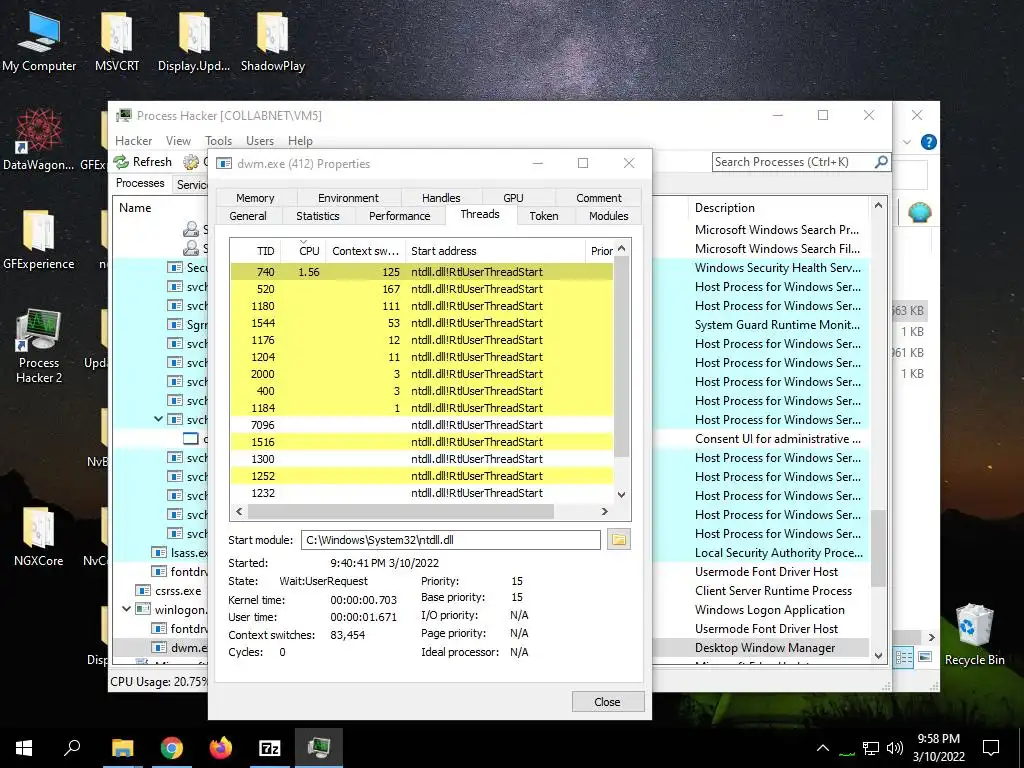Viewport: 1024px width, 768px height.
Task: Open 7-Zip from the taskbar
Action: [270, 748]
